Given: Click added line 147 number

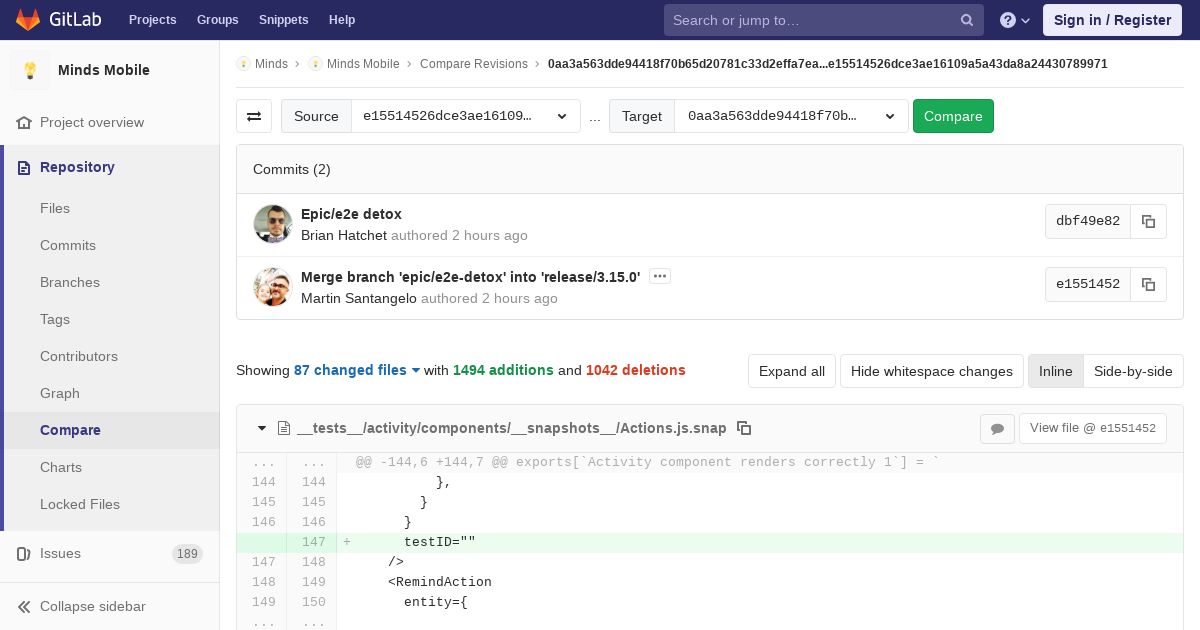Looking at the screenshot, I should point(314,542).
